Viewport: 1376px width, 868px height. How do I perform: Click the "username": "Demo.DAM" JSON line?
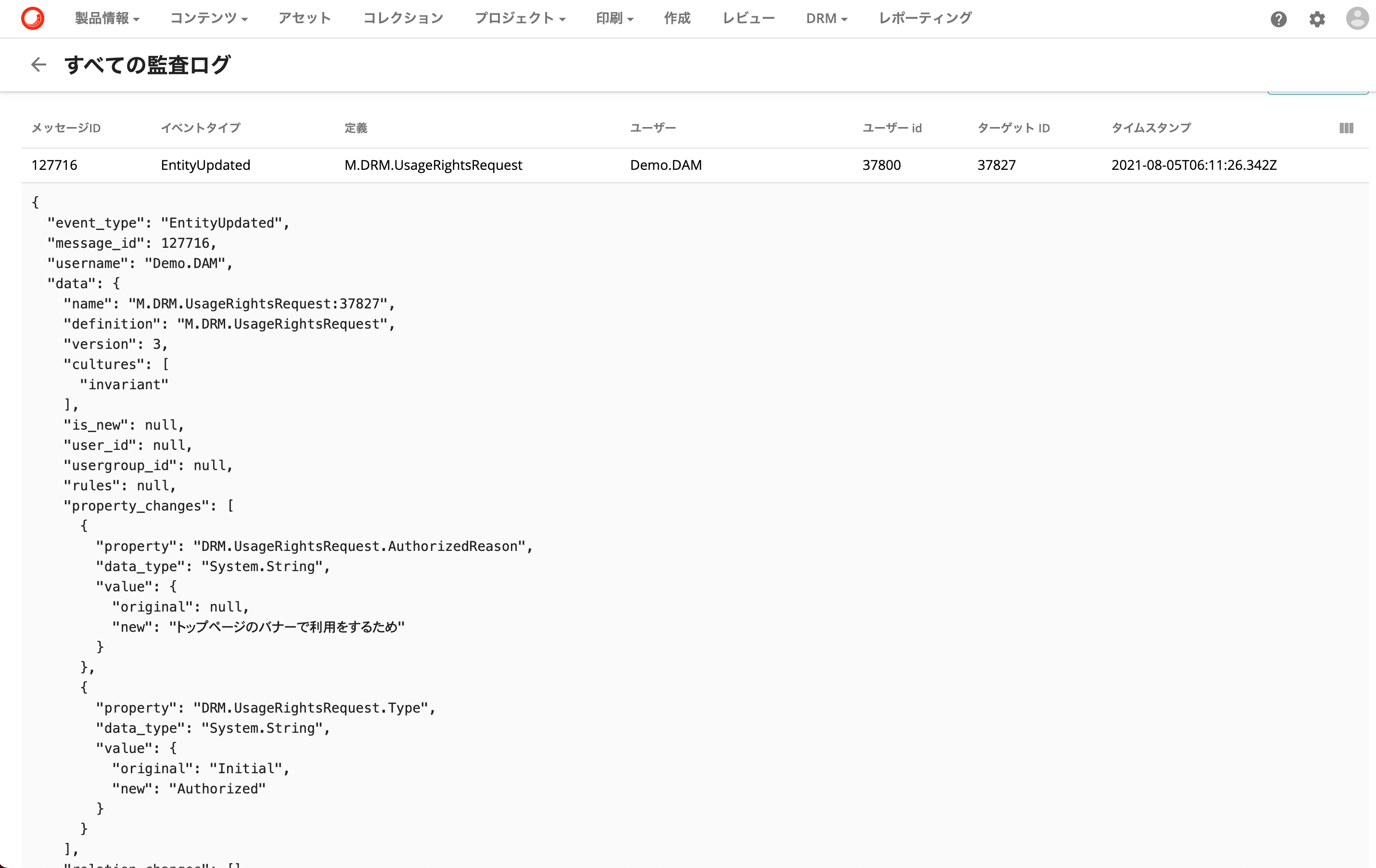pyautogui.click(x=140, y=263)
